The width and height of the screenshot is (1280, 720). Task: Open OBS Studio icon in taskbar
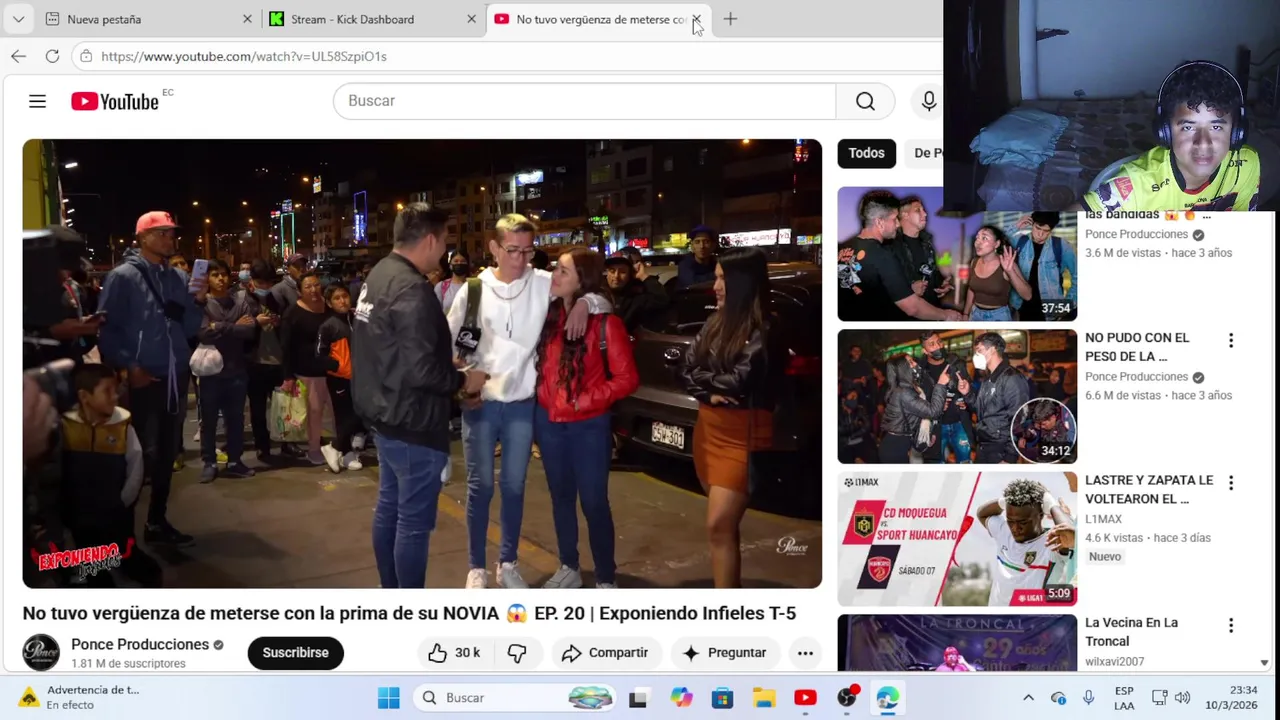point(847,698)
